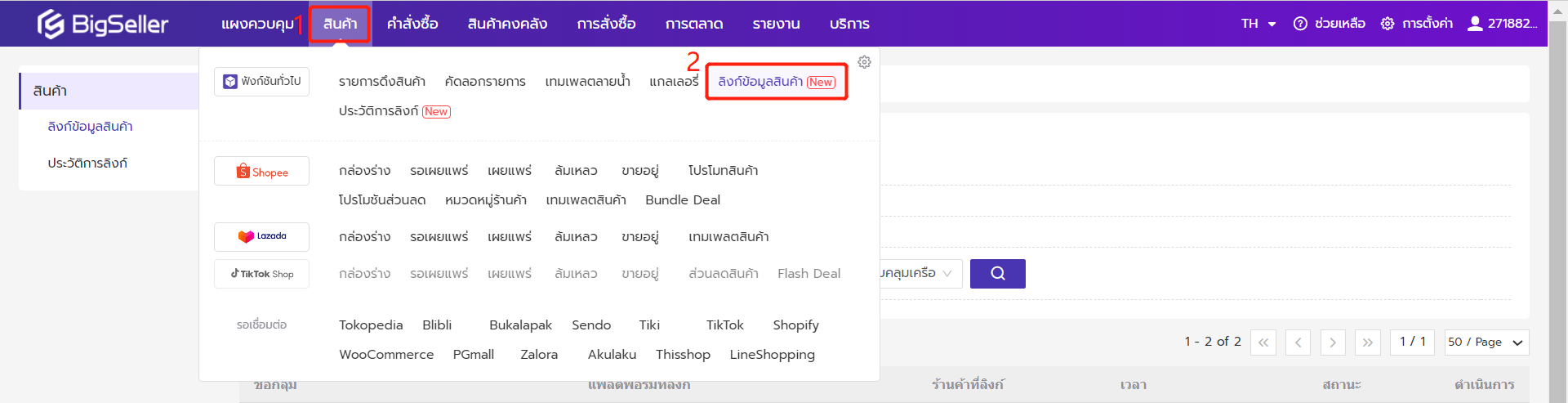This screenshot has width=1568, height=403.
Task: Open the สินค้า menu in top navigation
Action: (x=340, y=24)
